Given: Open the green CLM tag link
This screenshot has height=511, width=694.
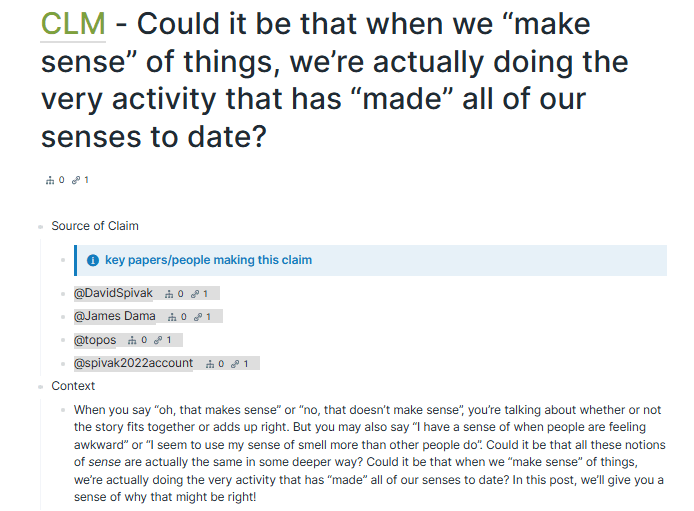Looking at the screenshot, I should (73, 24).
